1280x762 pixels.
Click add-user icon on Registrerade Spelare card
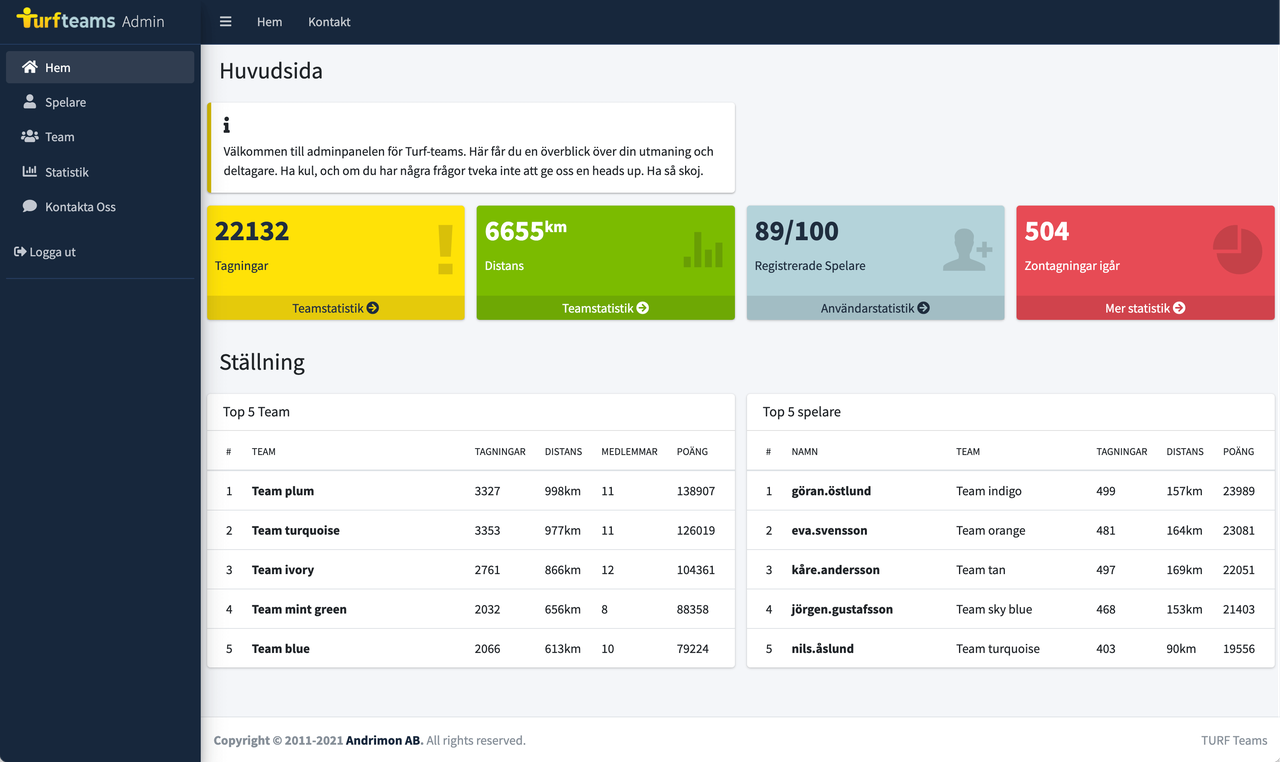point(968,249)
